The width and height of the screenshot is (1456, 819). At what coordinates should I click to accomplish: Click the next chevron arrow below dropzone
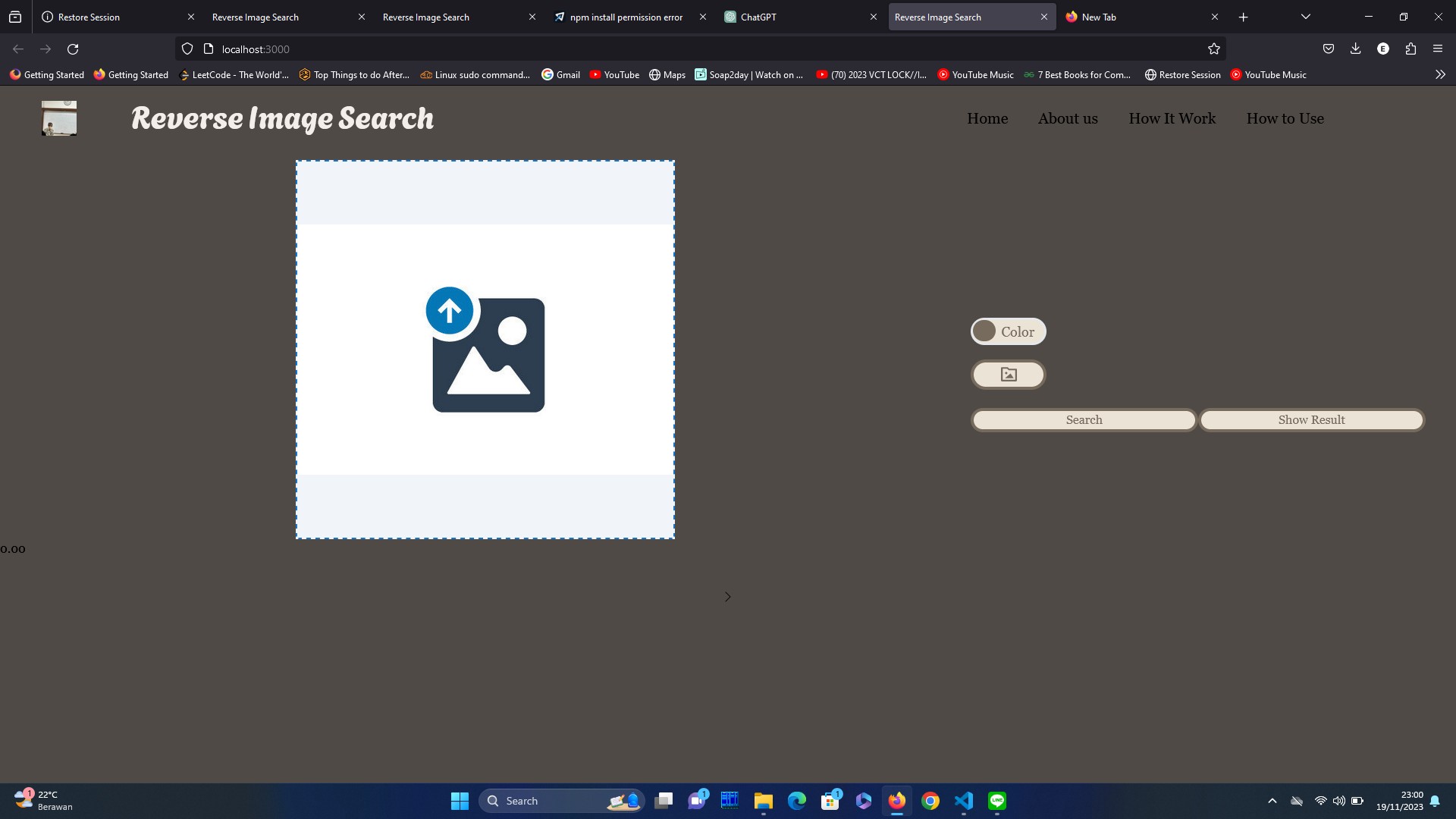pyautogui.click(x=727, y=597)
